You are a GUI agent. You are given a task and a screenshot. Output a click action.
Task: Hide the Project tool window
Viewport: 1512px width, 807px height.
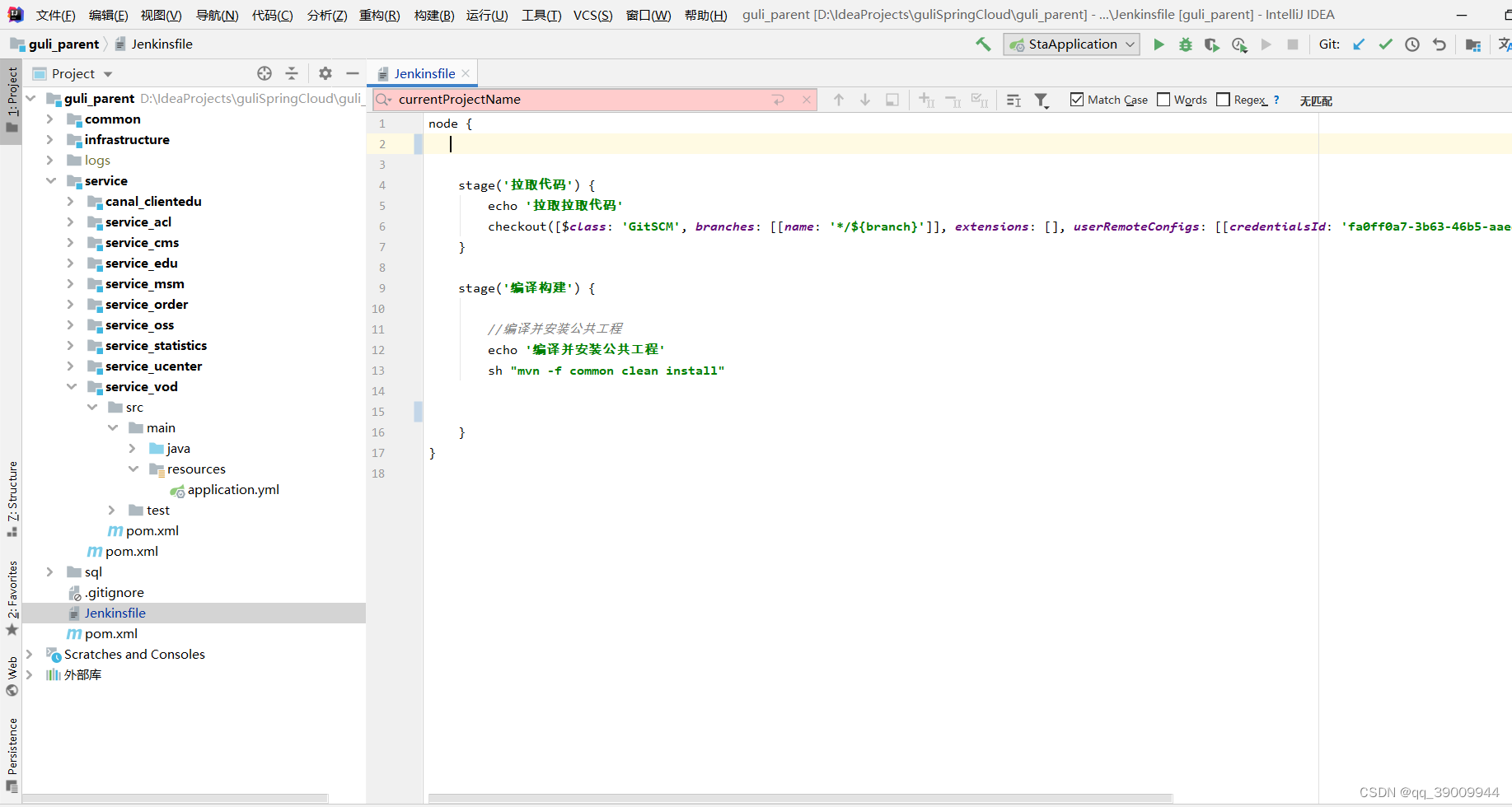coord(353,73)
